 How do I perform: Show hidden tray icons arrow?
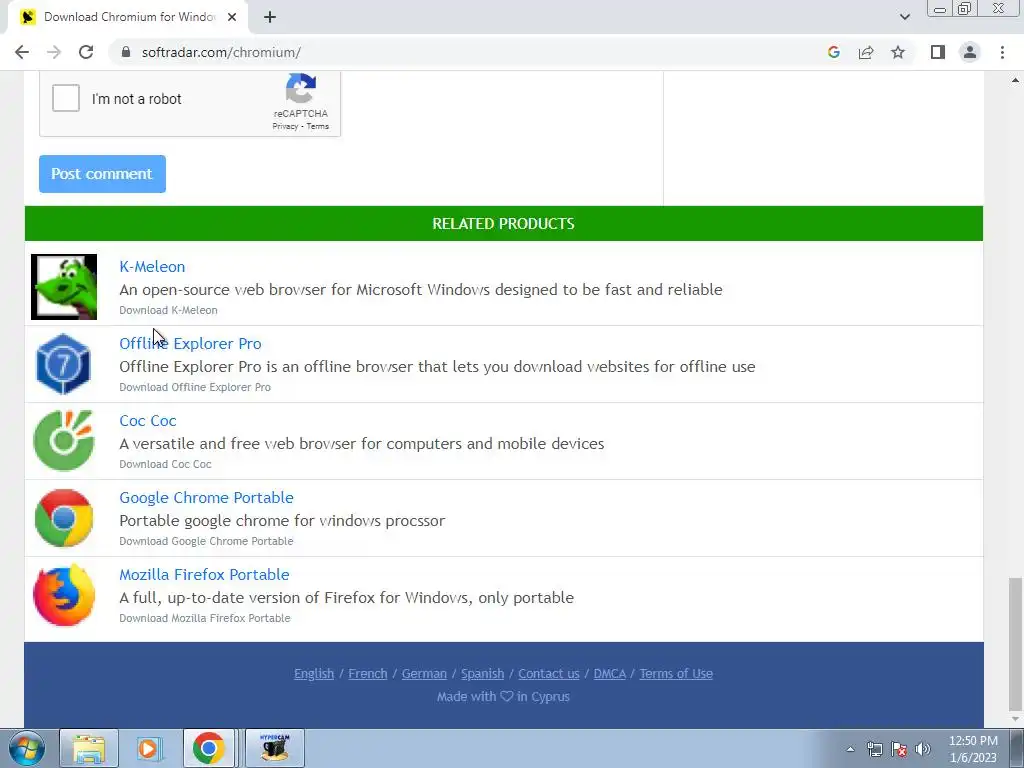click(850, 749)
